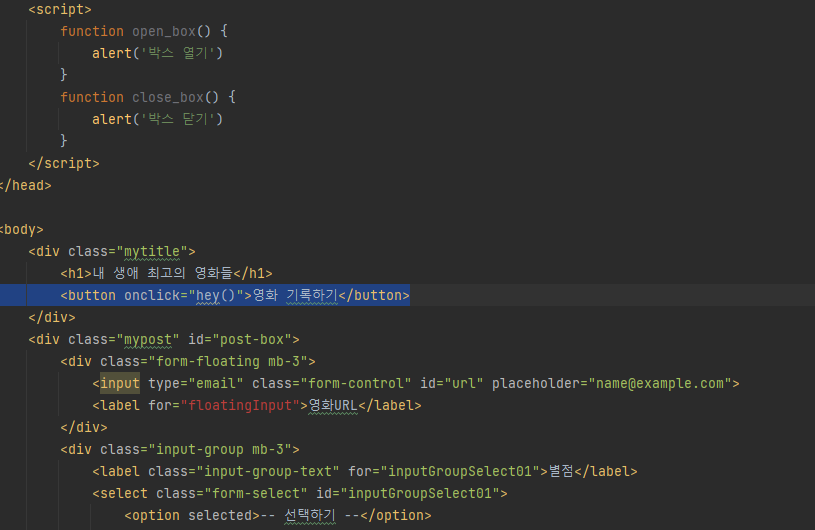Viewport: 815px width, 530px height.
Task: Click the closing brace of open_box function
Action: 64,75
